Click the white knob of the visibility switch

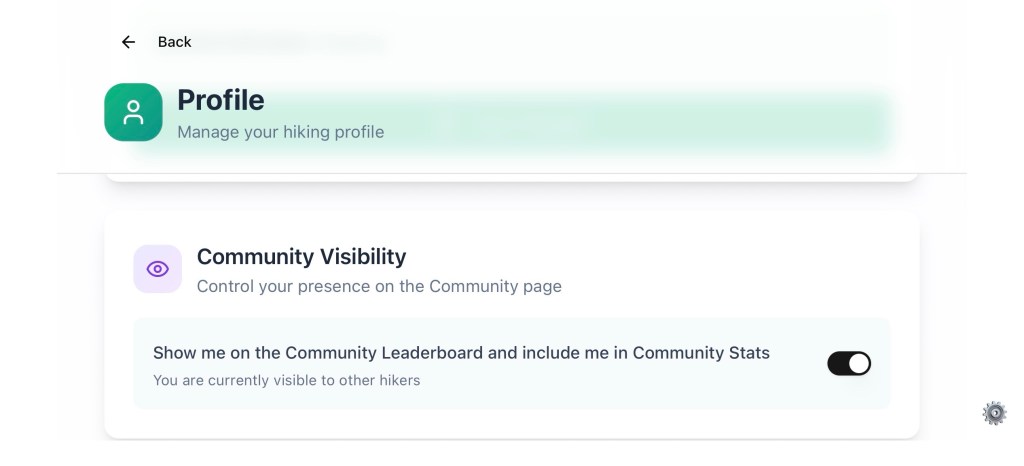click(859, 363)
